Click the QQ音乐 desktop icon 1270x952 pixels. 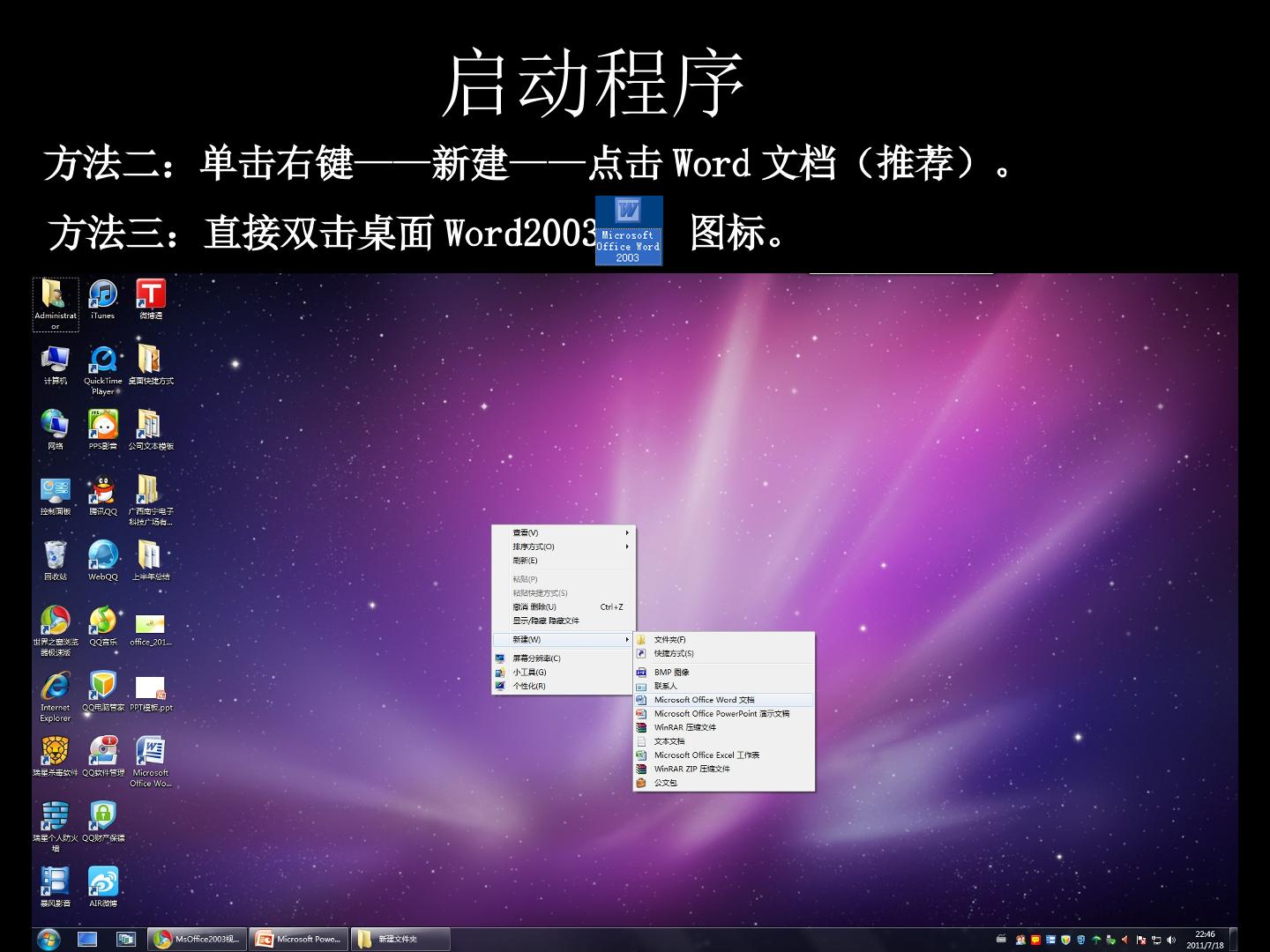point(102,626)
